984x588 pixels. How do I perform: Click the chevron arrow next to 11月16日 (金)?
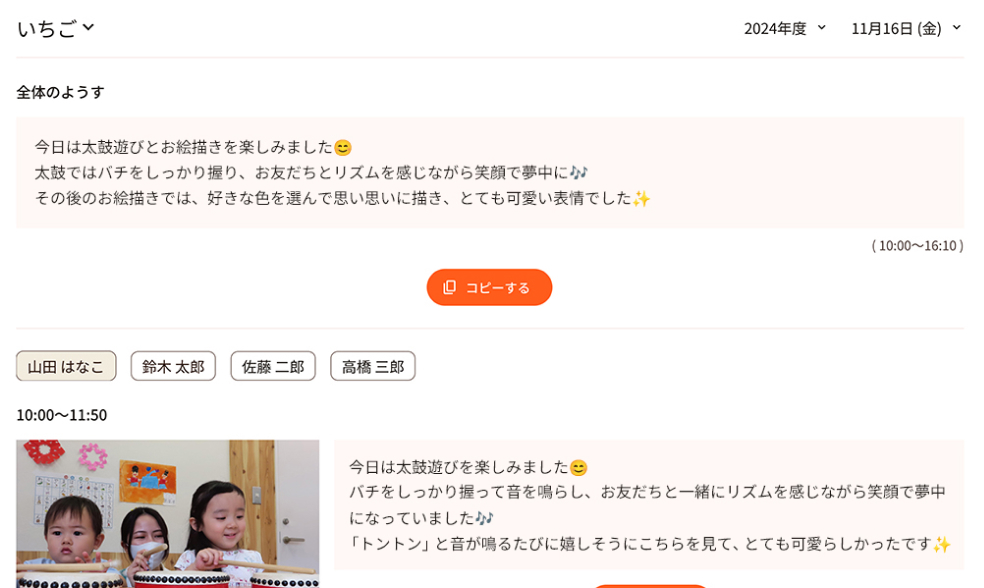[x=956, y=28]
